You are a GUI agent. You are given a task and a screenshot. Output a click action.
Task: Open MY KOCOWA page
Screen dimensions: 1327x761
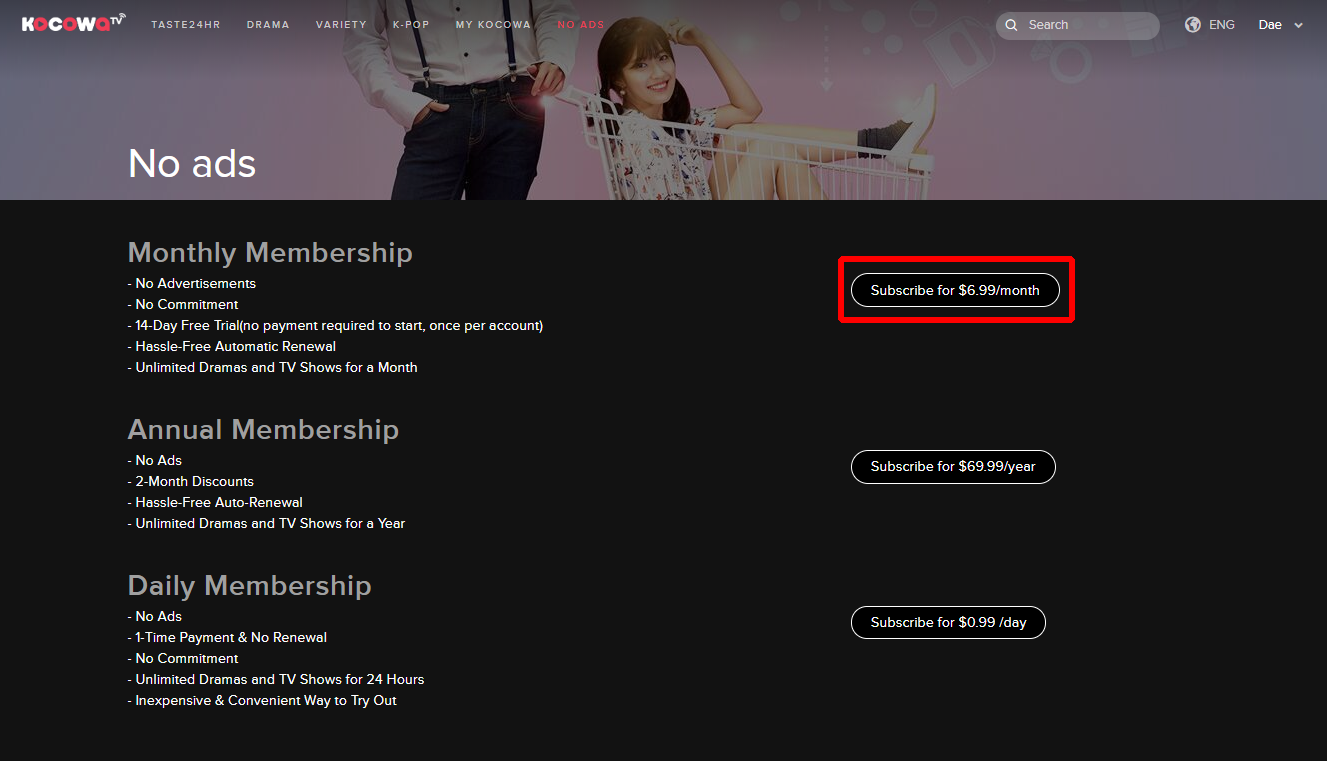coord(493,25)
